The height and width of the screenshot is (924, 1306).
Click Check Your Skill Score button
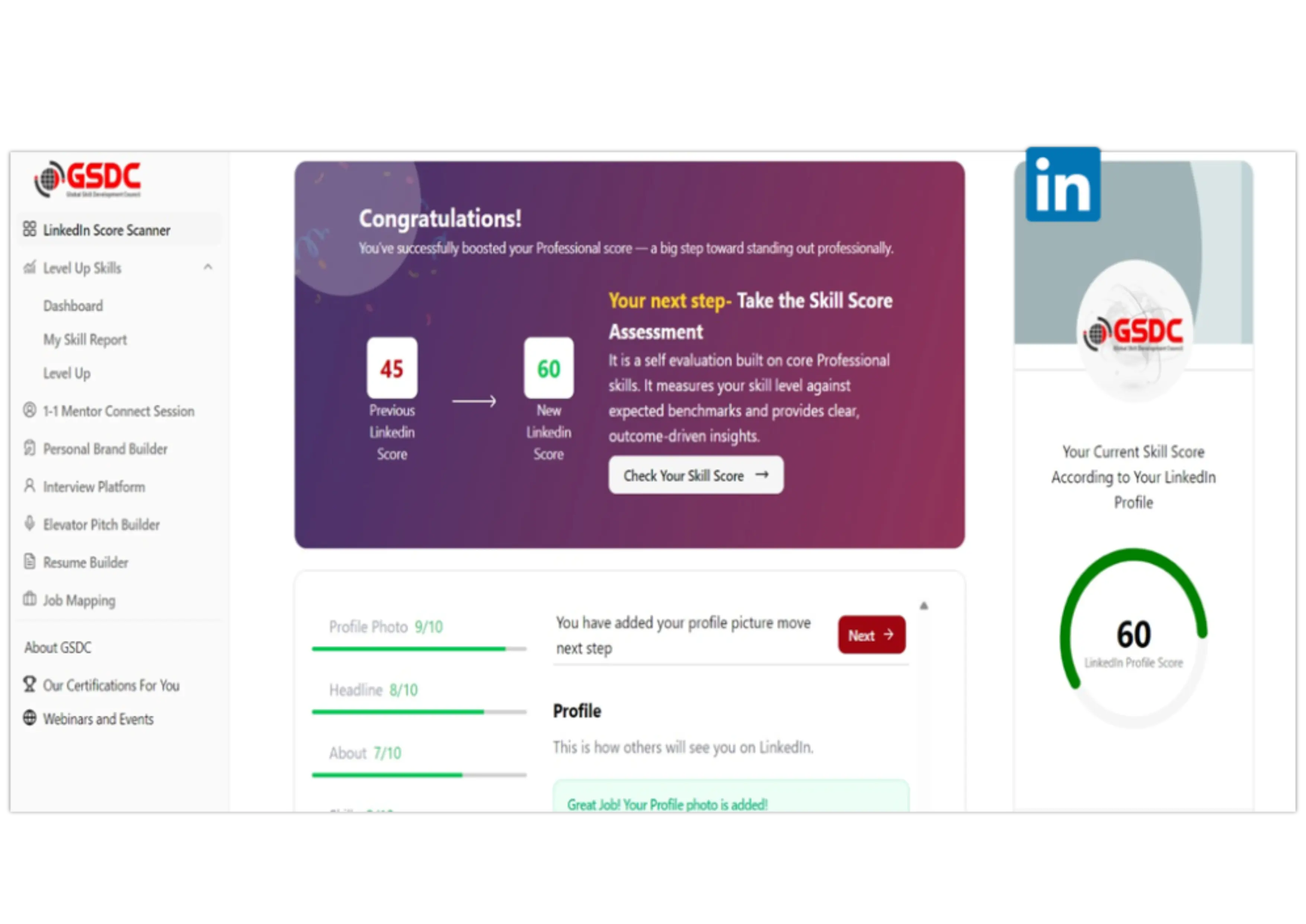point(695,475)
